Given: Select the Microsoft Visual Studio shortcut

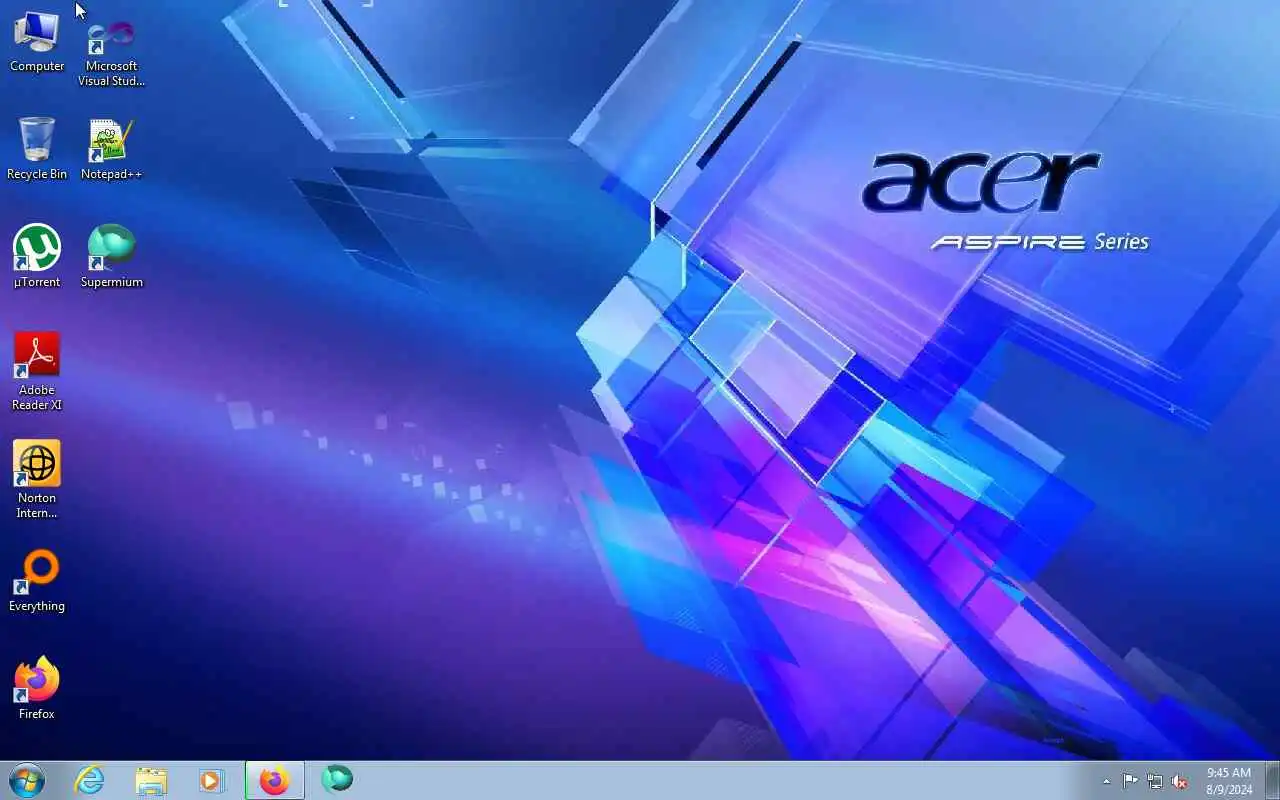Looking at the screenshot, I should (x=111, y=52).
